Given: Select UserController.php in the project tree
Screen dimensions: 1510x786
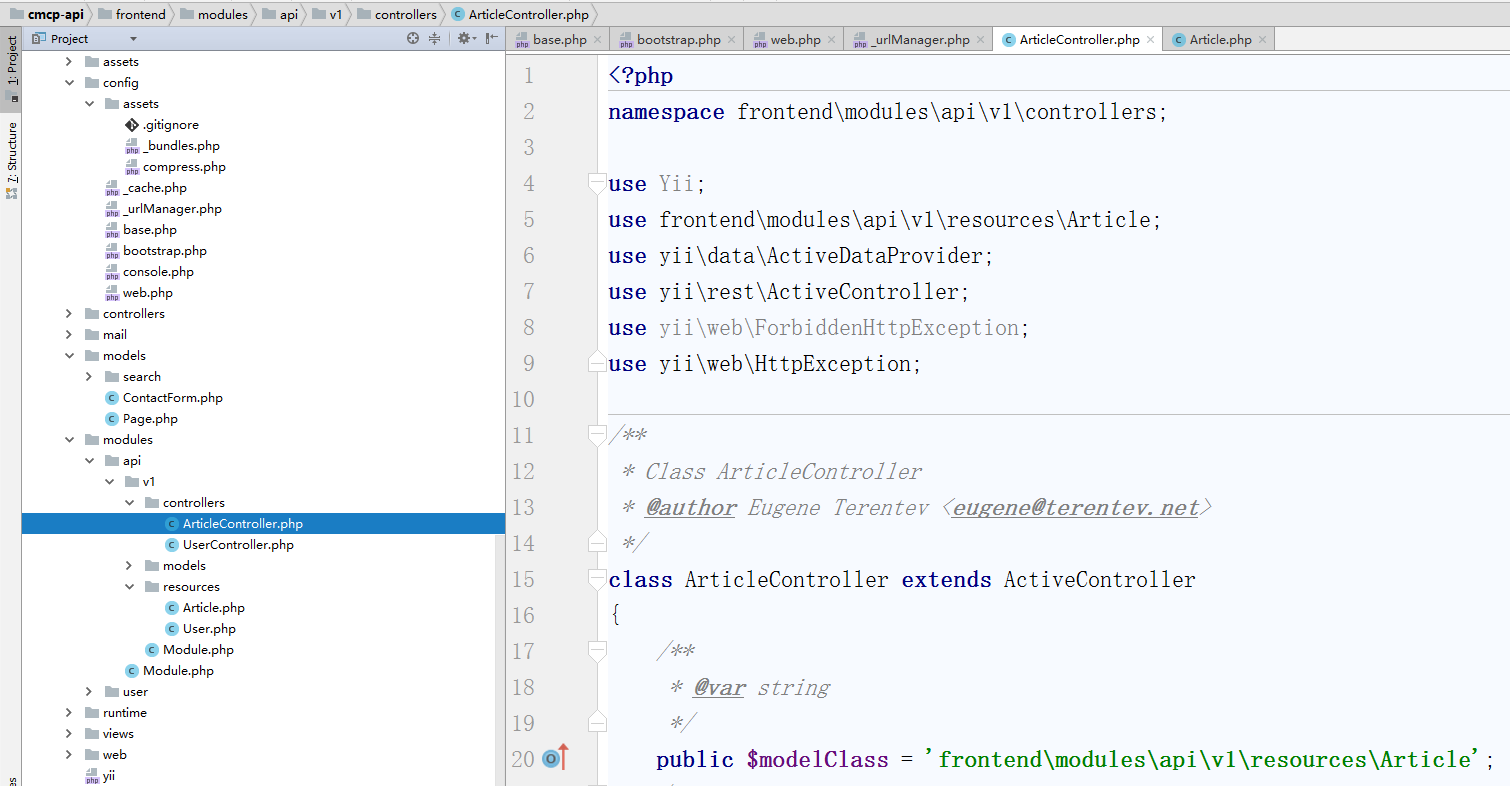Looking at the screenshot, I should [x=238, y=545].
